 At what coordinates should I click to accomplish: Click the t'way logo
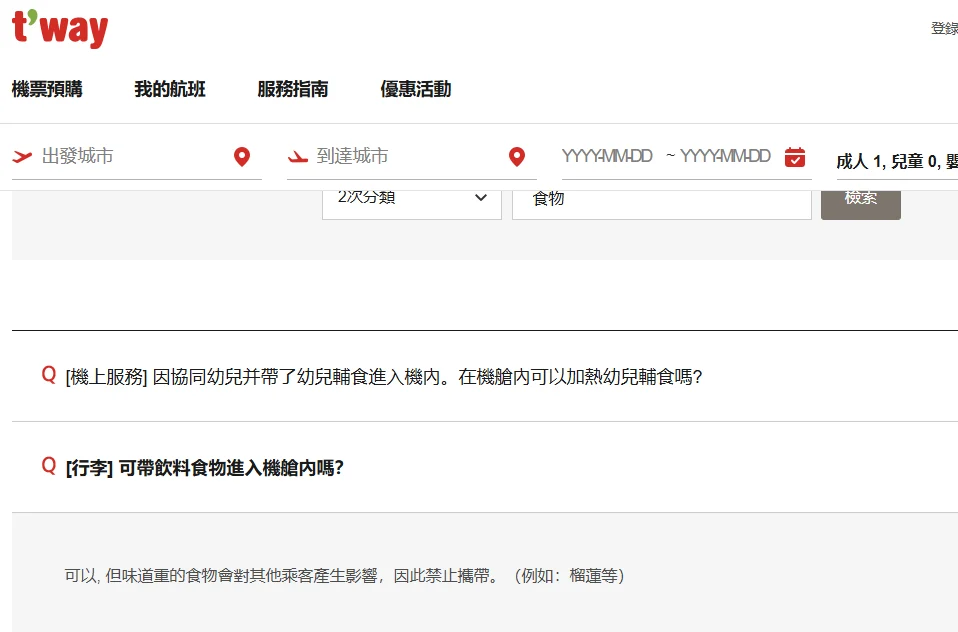pyautogui.click(x=60, y=28)
